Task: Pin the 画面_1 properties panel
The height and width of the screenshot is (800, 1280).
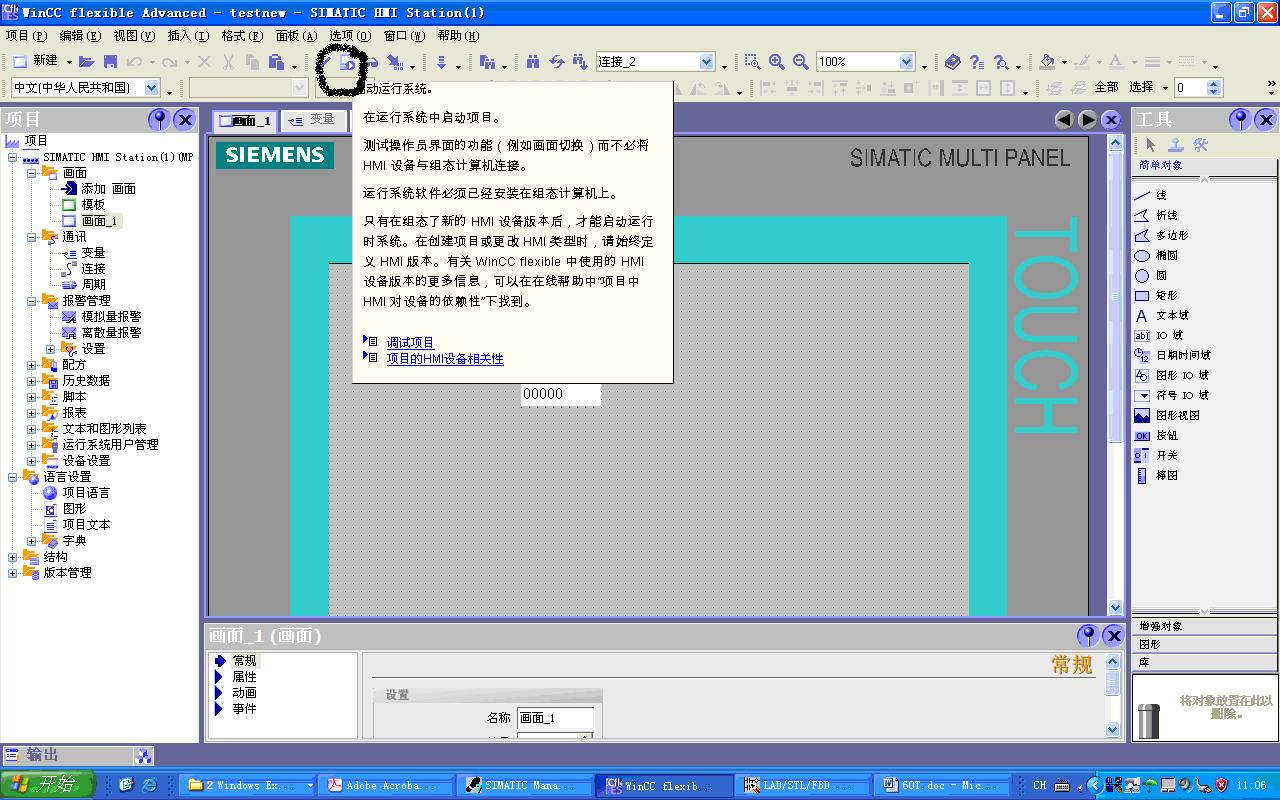Action: coord(1088,636)
